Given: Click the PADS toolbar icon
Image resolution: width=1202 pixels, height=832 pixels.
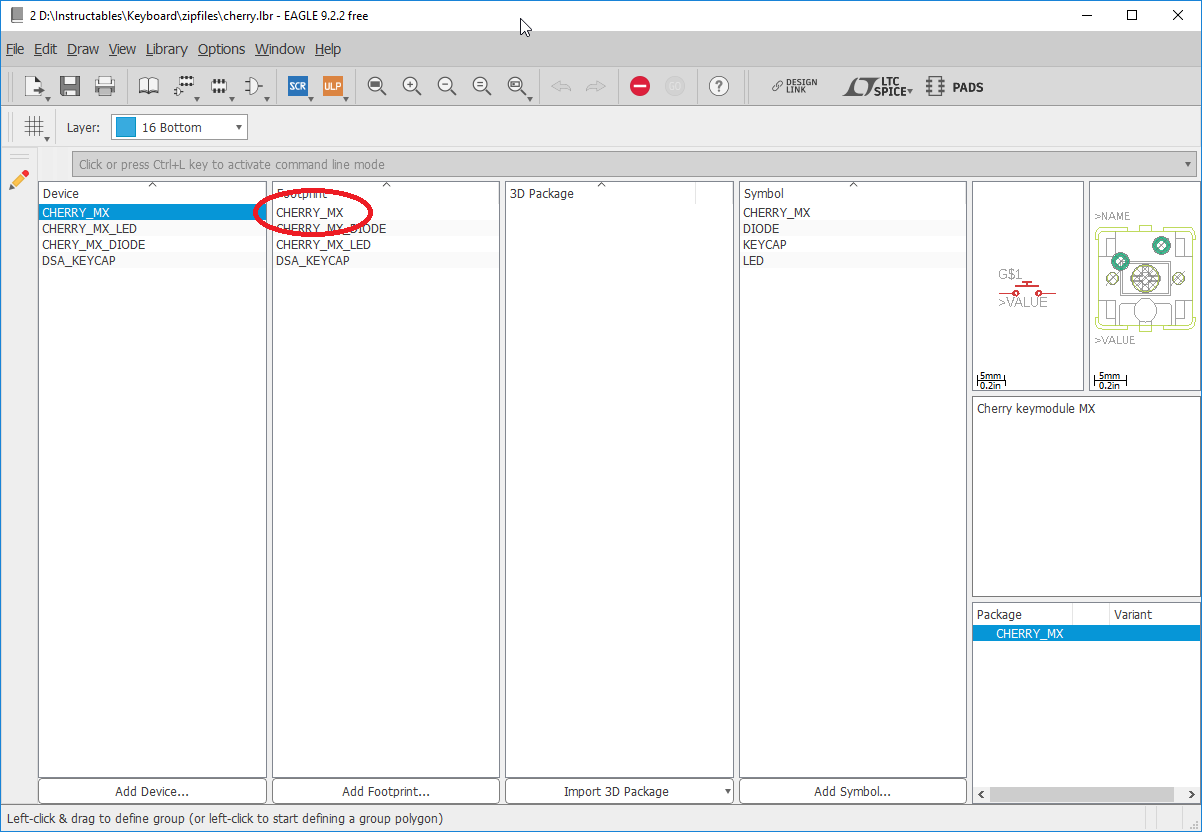Looking at the screenshot, I should [954, 87].
